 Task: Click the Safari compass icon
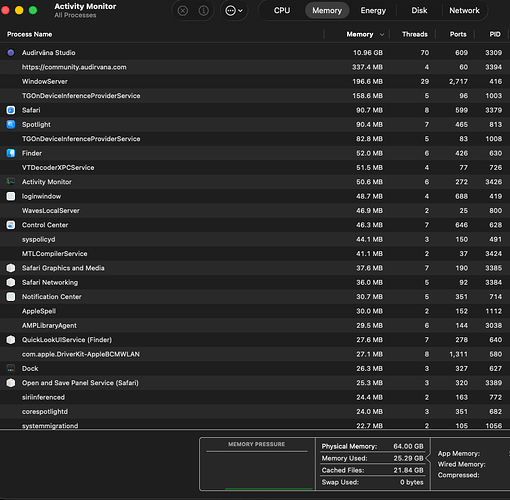coord(11,110)
